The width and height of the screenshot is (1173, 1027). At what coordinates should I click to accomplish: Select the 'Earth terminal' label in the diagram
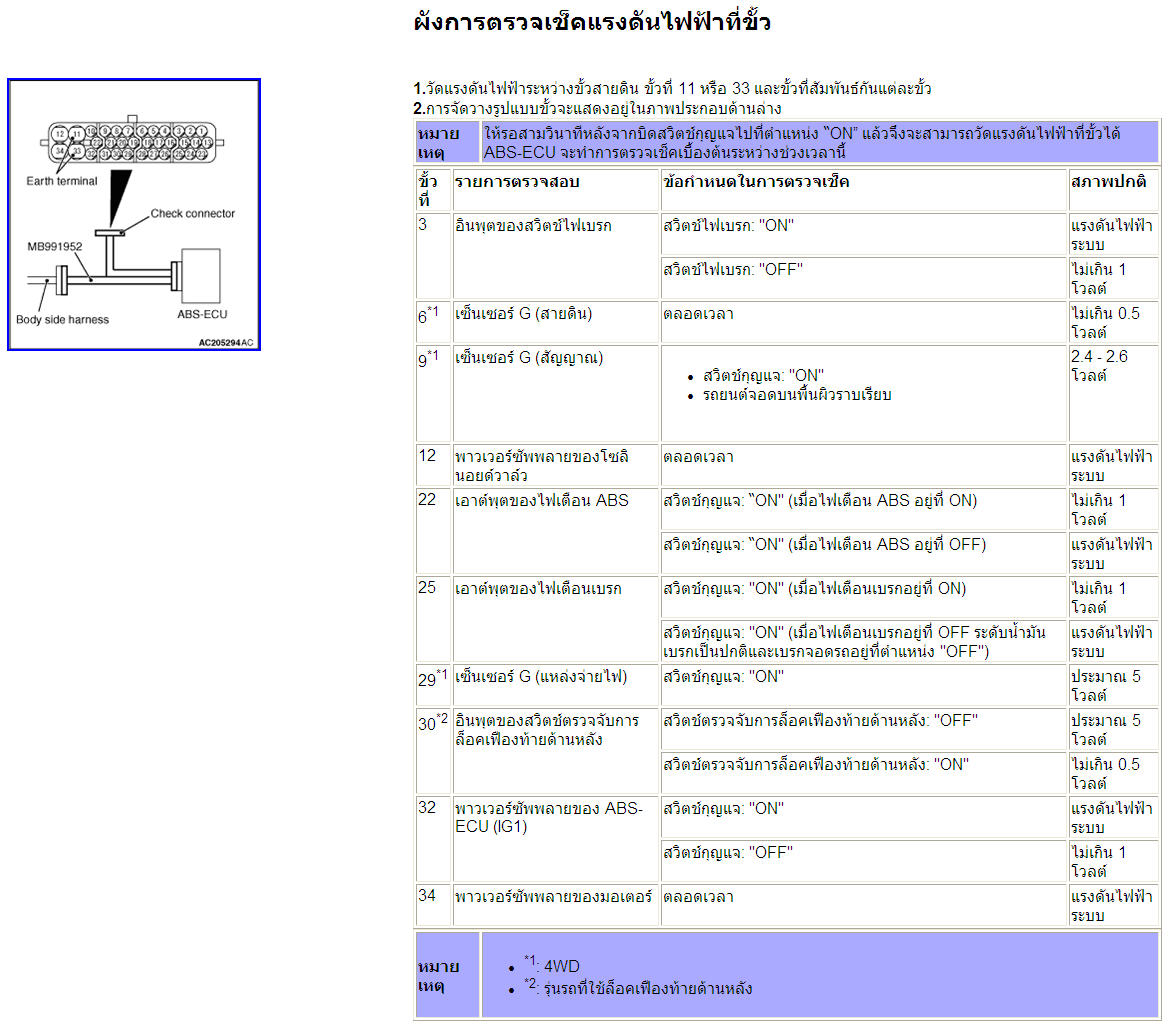[61, 181]
